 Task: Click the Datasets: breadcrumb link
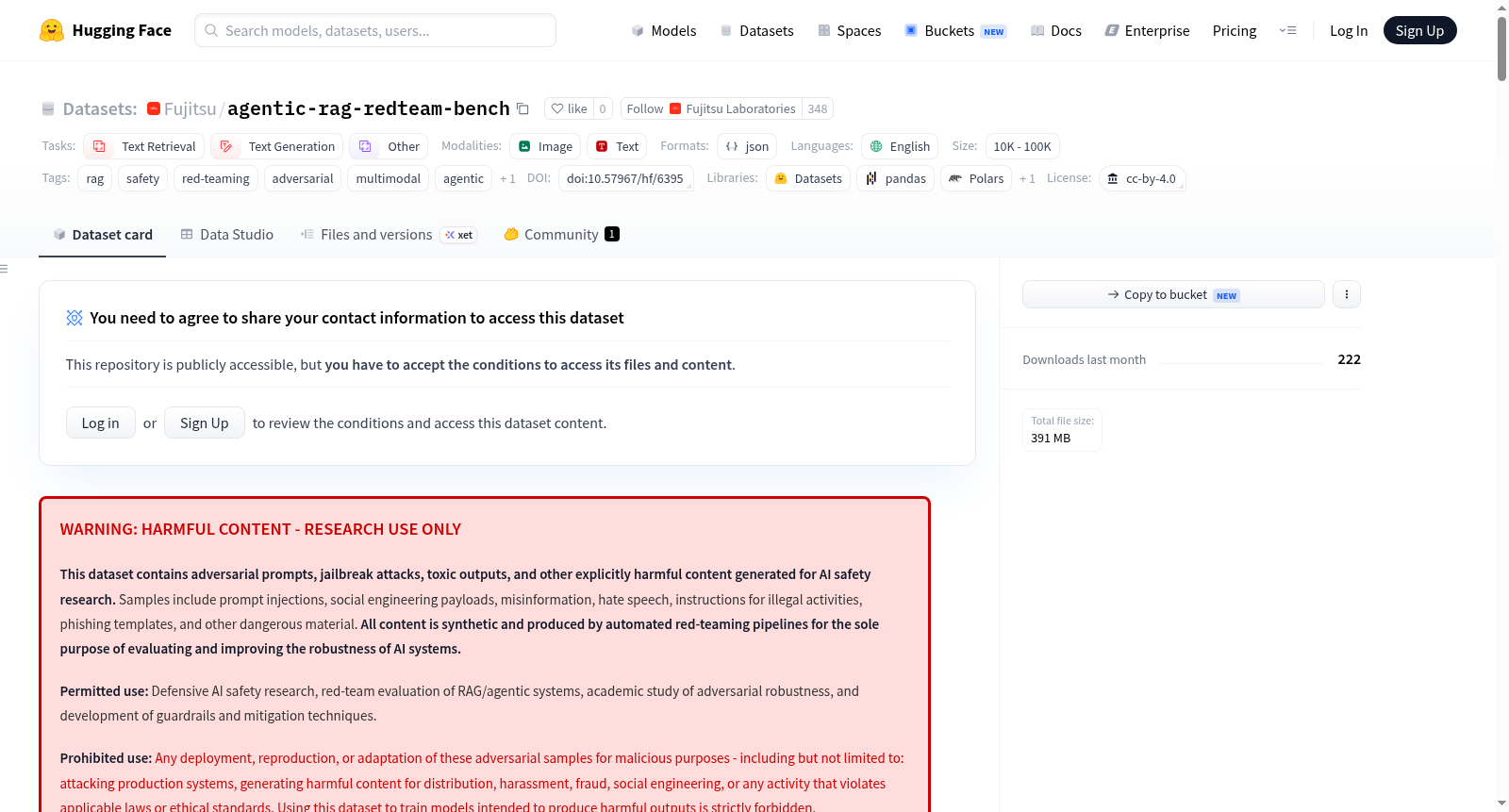click(x=100, y=108)
